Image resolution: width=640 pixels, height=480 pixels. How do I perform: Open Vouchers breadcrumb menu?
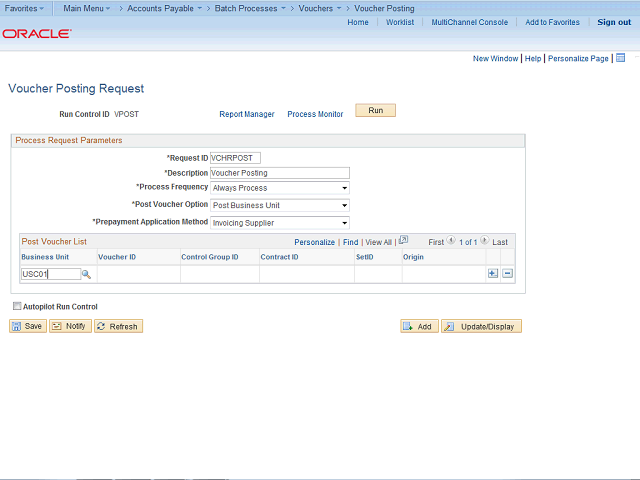[x=320, y=8]
